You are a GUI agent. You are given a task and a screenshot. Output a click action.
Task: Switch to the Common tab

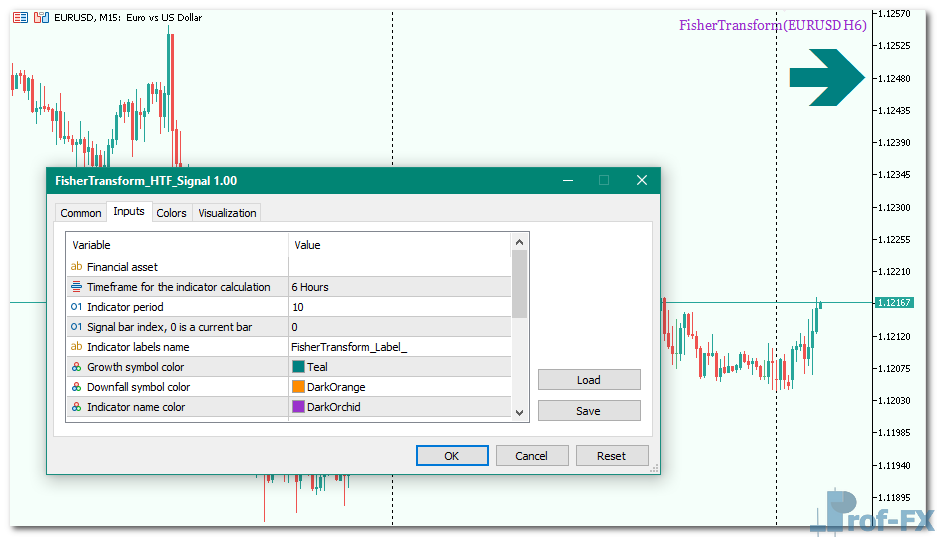pos(81,213)
